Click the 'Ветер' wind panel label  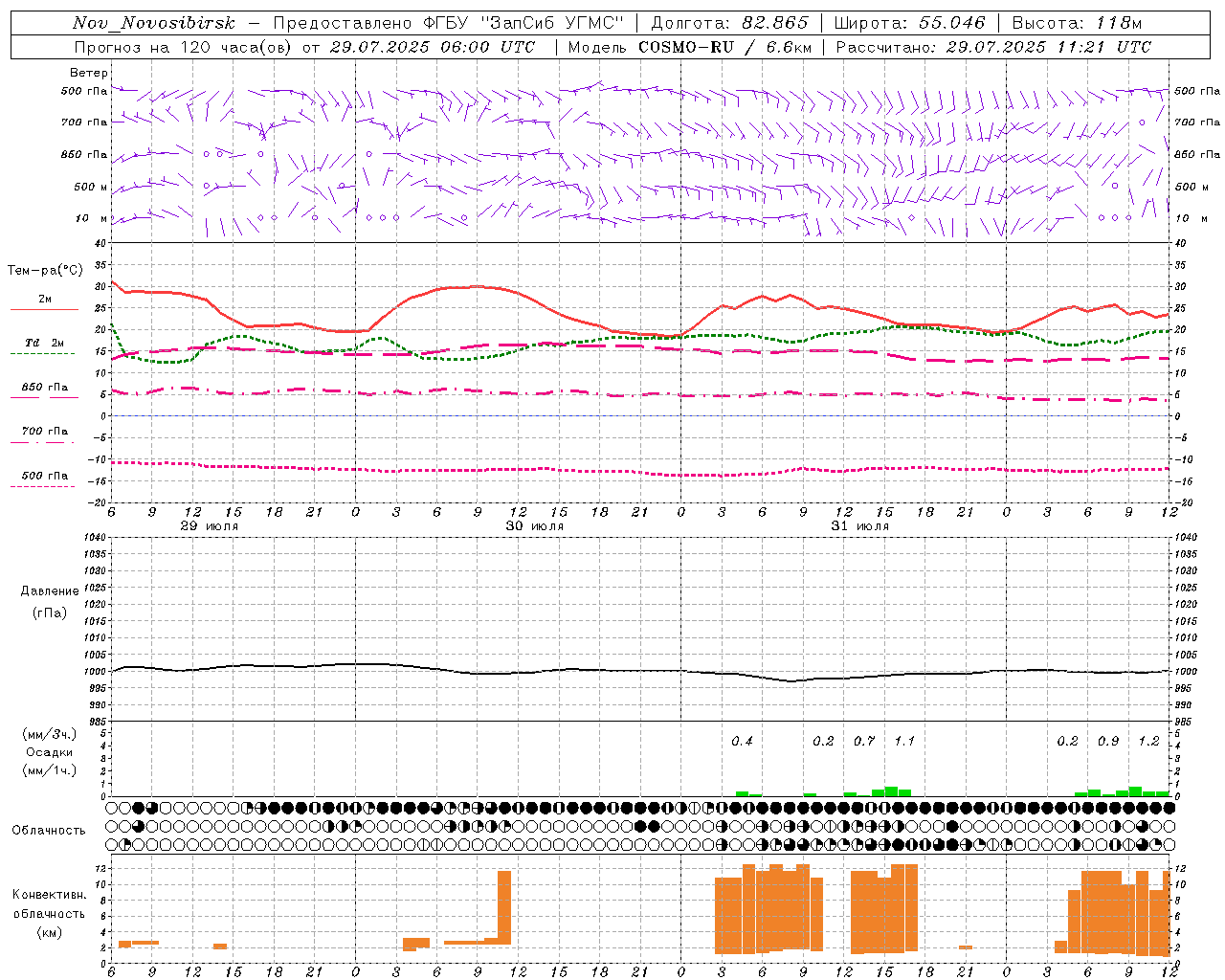tap(89, 73)
